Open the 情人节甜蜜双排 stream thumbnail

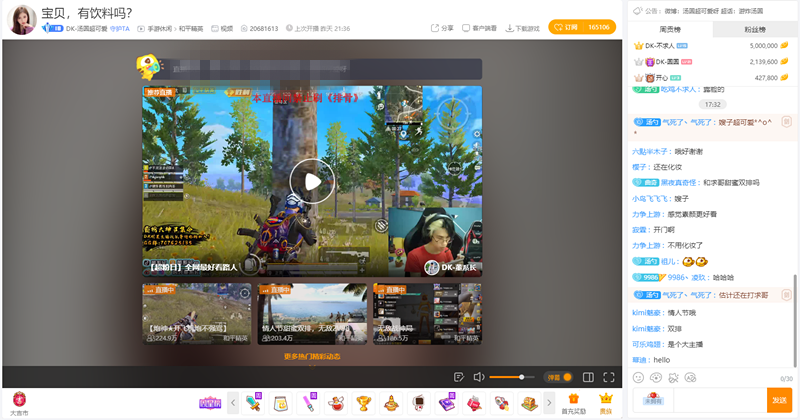(x=312, y=314)
